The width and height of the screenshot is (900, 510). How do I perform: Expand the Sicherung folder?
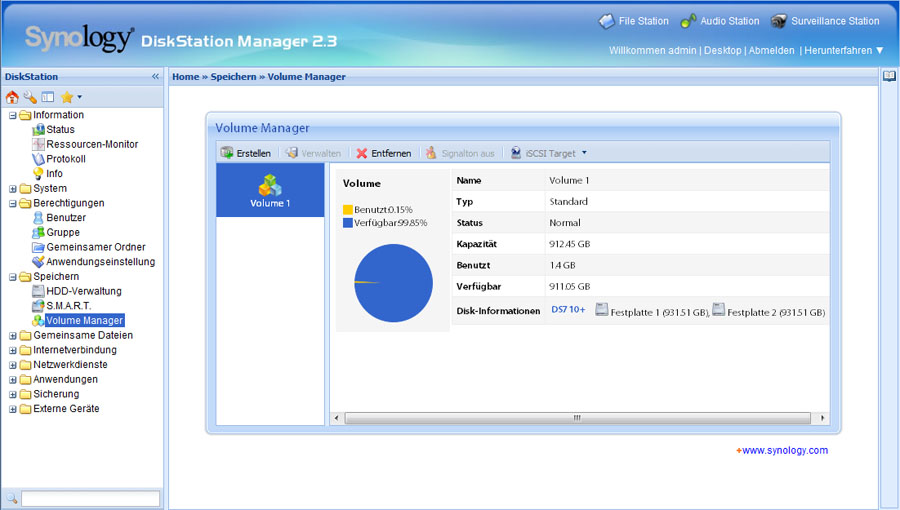tap(13, 395)
